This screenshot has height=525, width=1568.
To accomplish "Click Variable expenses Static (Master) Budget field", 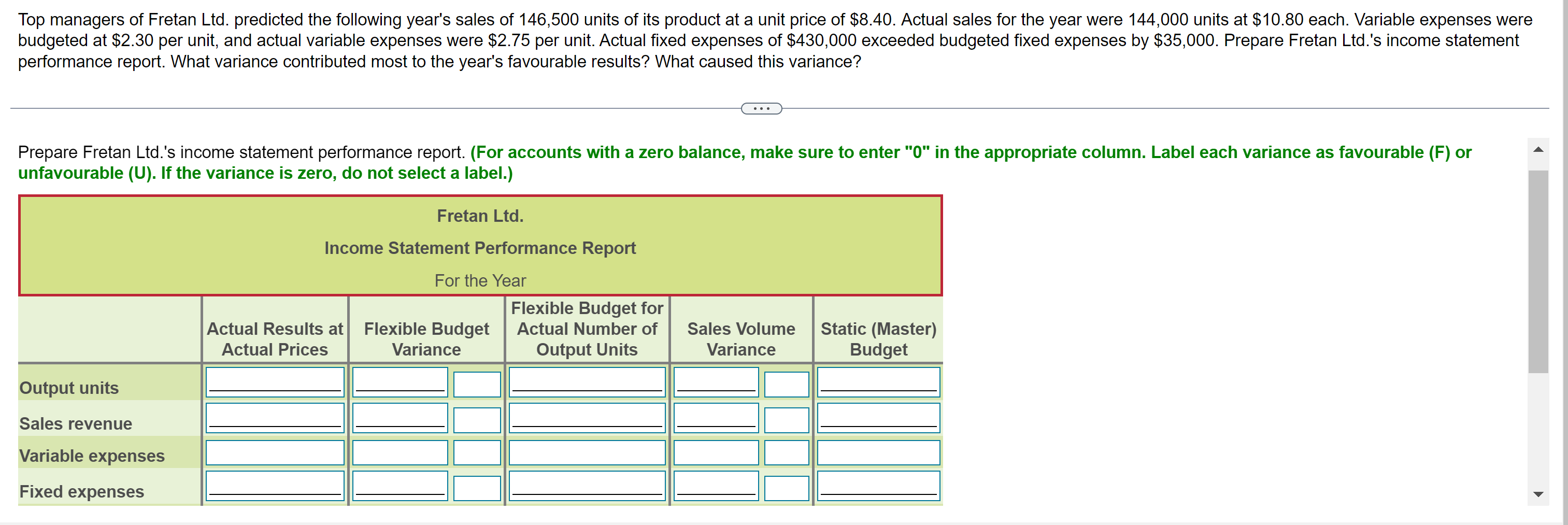I will point(878,452).
